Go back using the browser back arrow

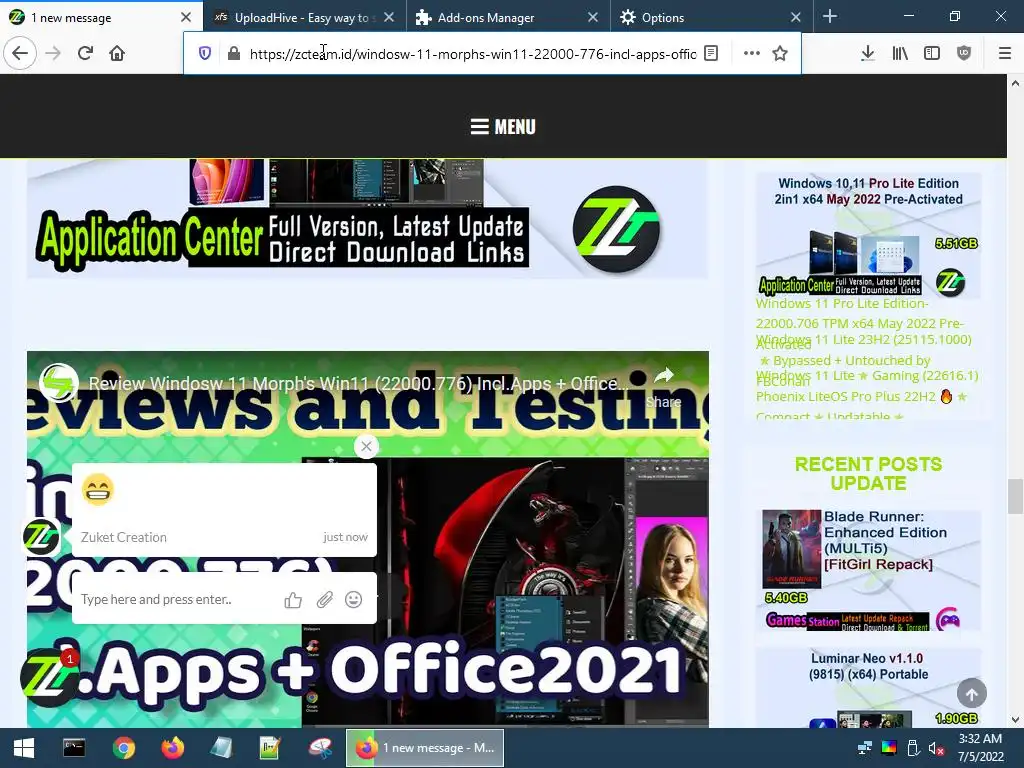20,53
